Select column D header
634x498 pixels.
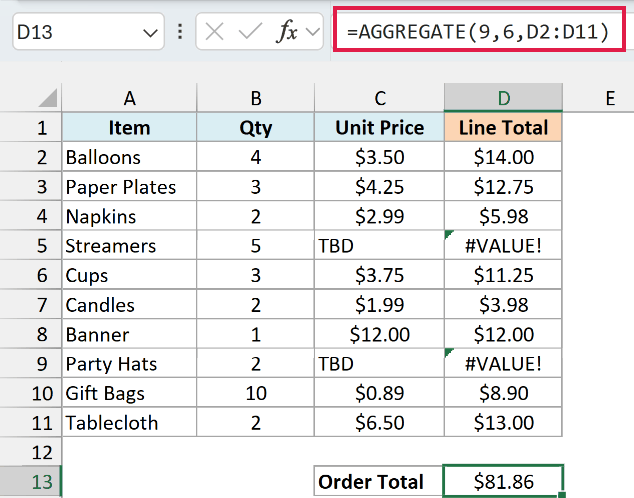tap(503, 98)
